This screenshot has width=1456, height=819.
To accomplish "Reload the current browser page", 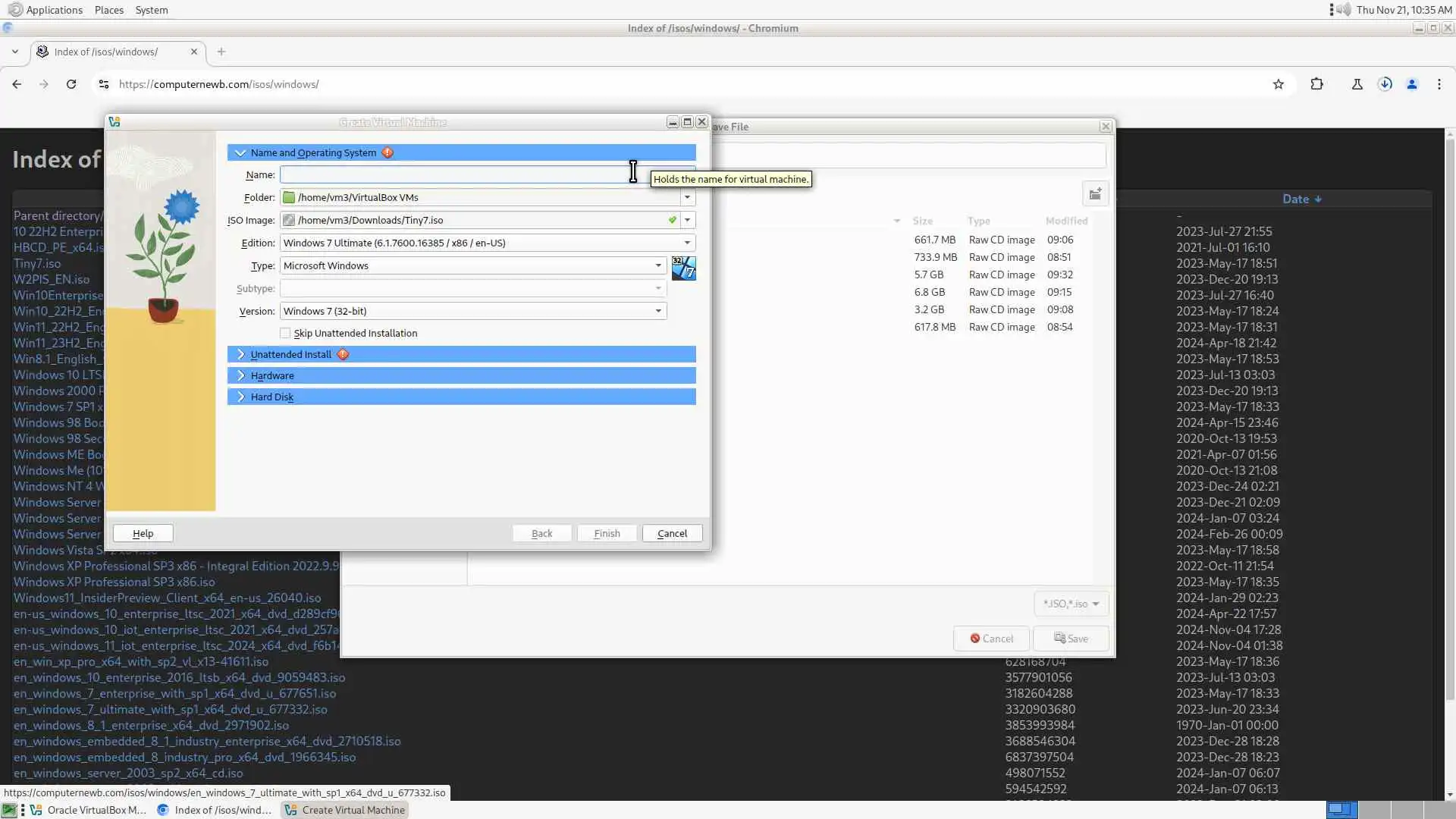I will tap(71, 84).
